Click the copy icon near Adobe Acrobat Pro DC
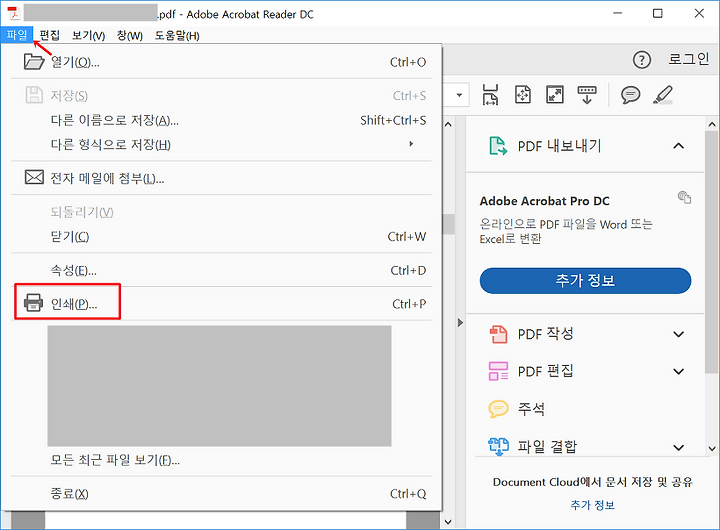Viewport: 720px width, 530px height. click(684, 197)
